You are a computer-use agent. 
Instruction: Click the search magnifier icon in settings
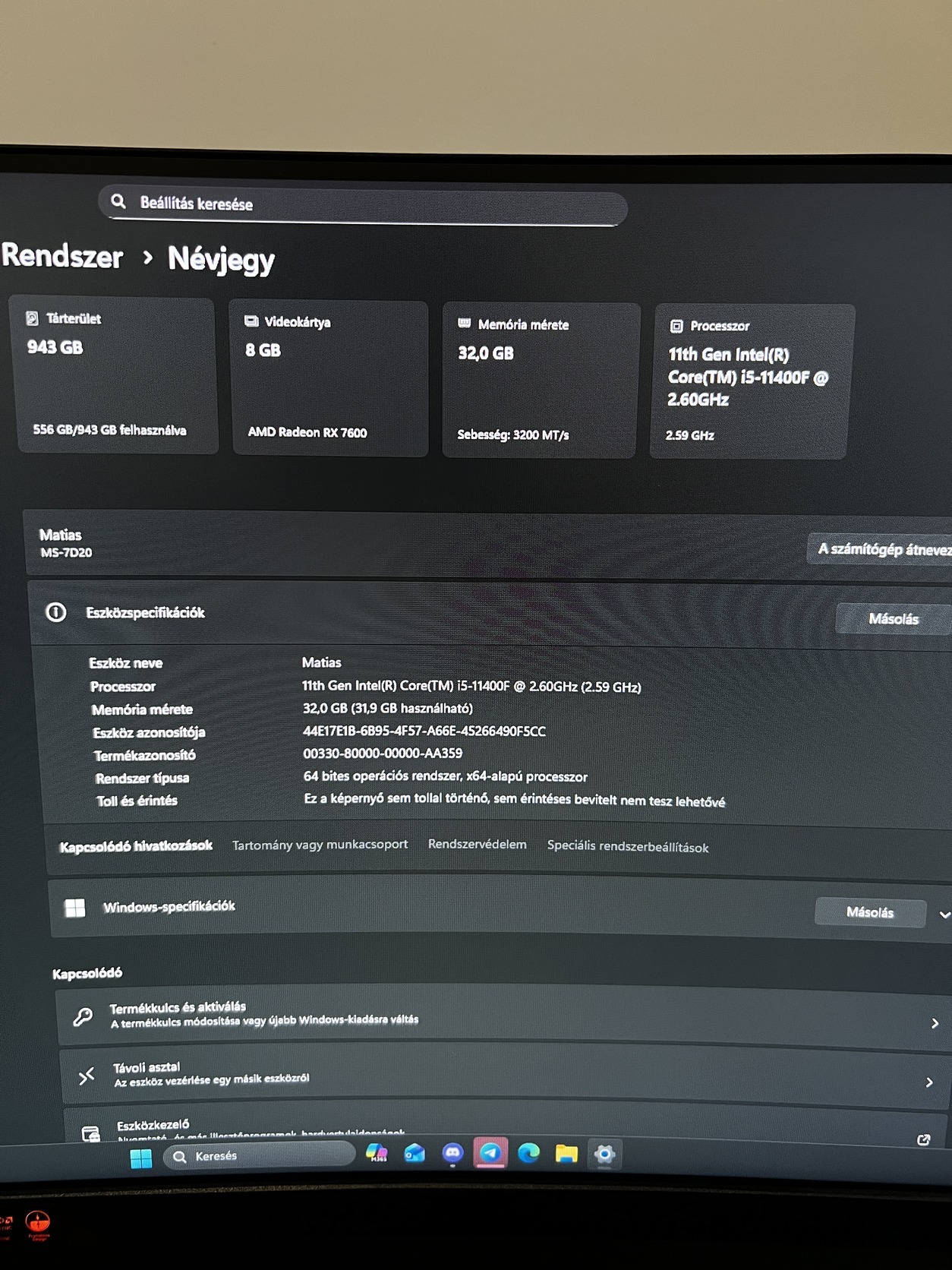pos(118,201)
